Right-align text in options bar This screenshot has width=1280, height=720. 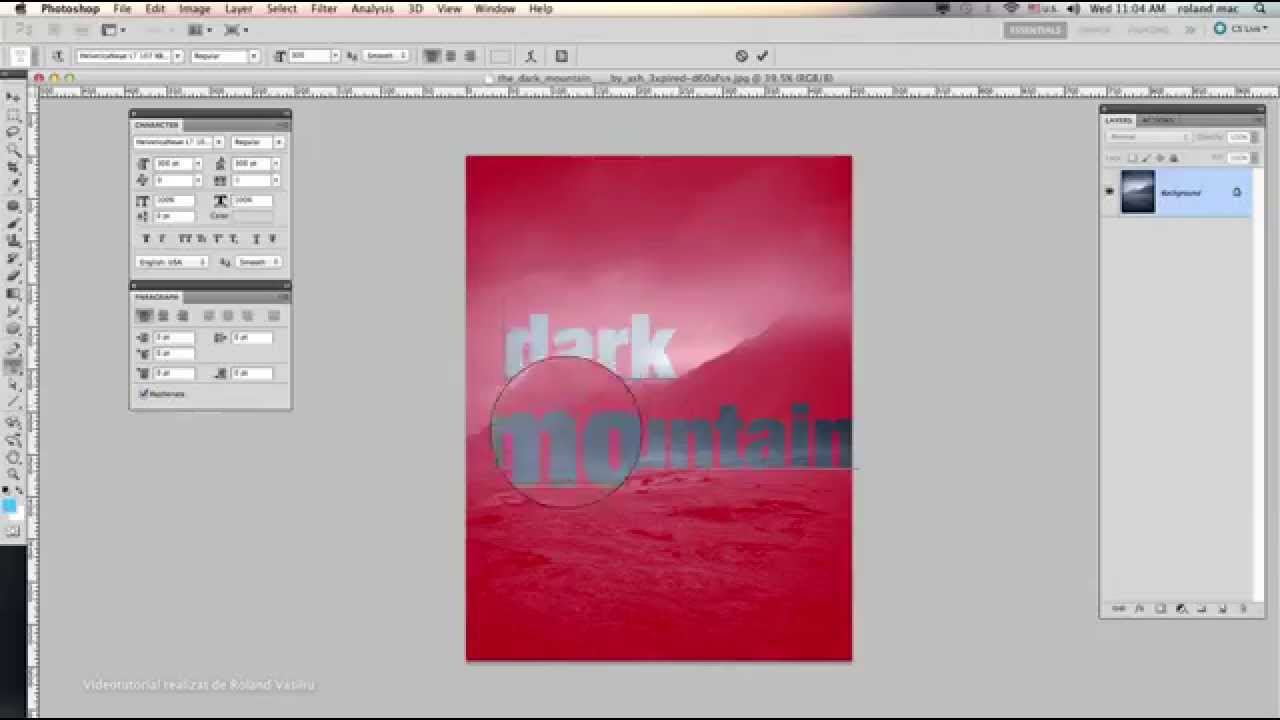pyautogui.click(x=470, y=56)
